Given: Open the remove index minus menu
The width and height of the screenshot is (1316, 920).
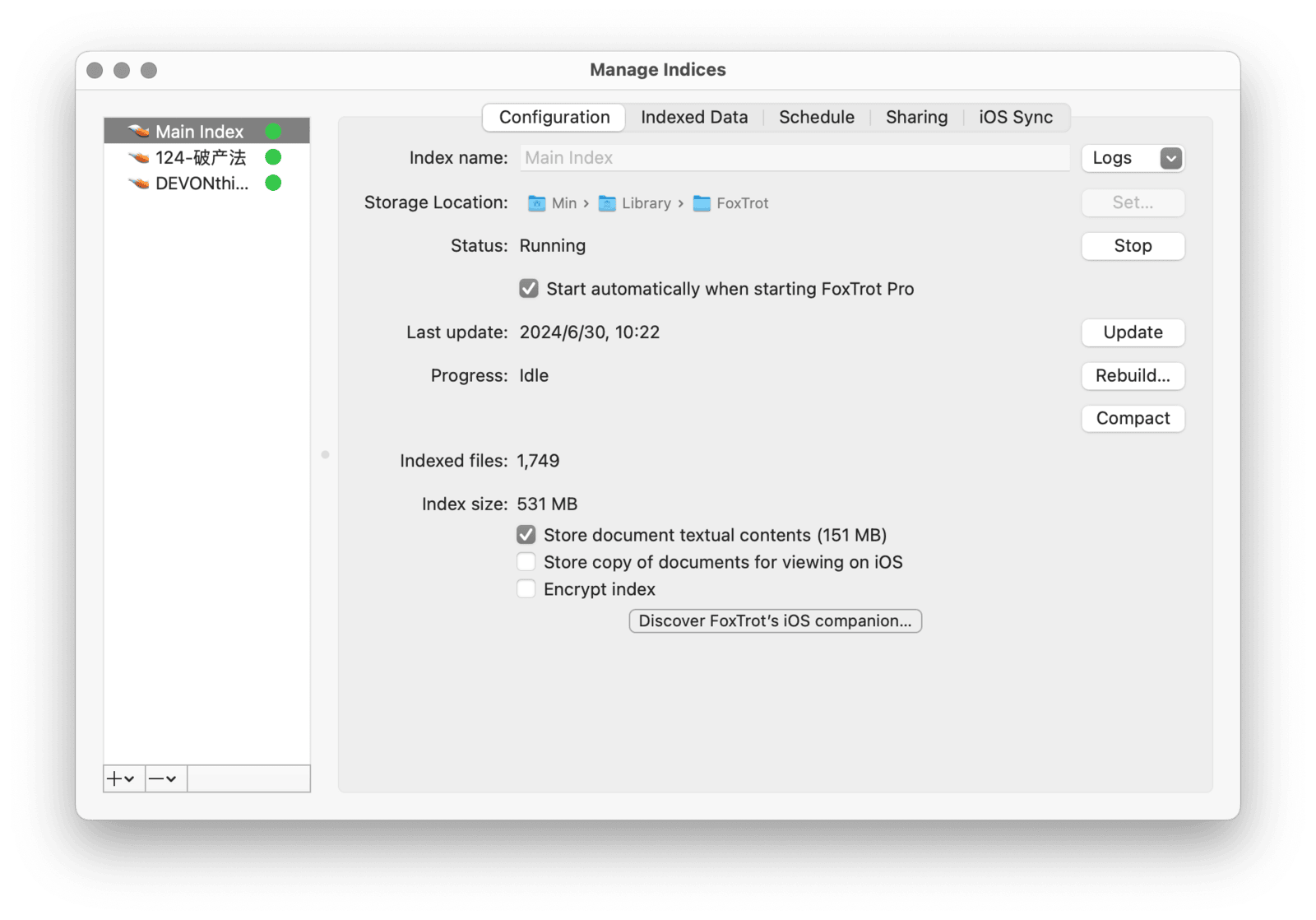Looking at the screenshot, I should pos(165,778).
